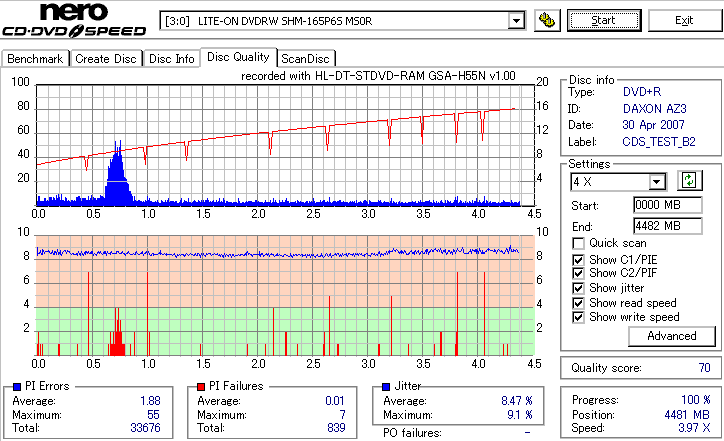Click the PI Failures total 839

336,428
